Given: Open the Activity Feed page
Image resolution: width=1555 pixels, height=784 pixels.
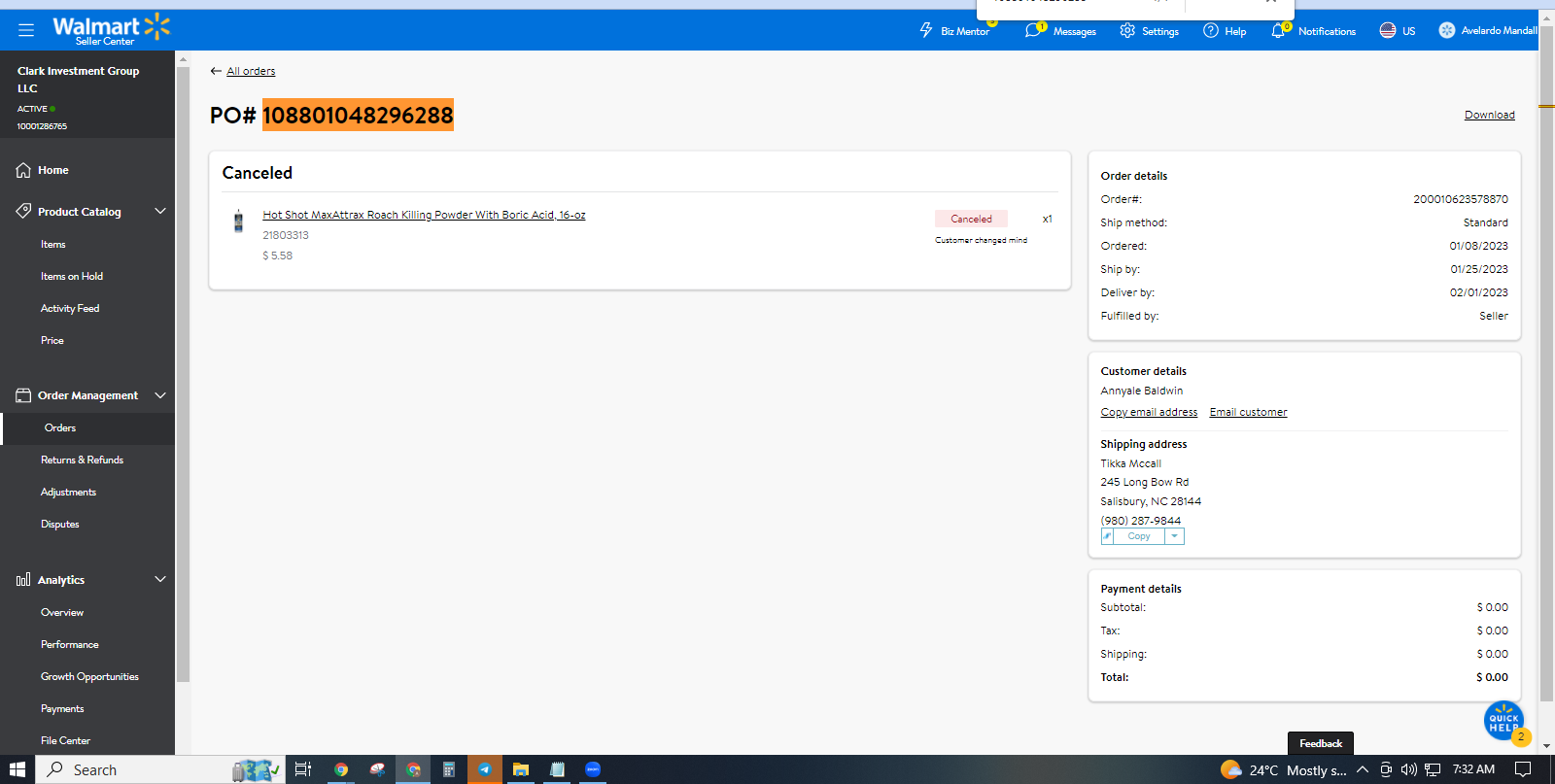Looking at the screenshot, I should (70, 309).
